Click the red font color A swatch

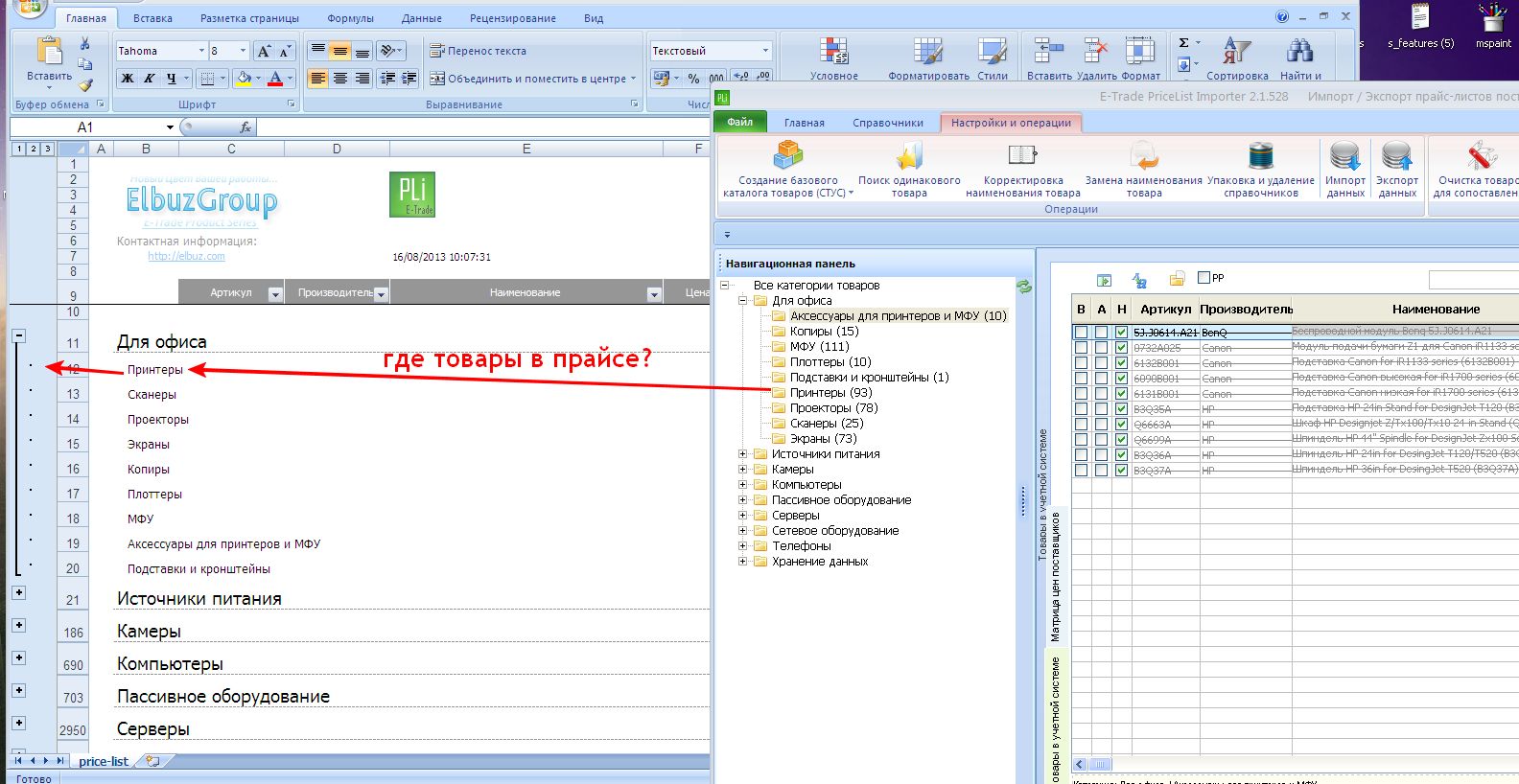[275, 79]
